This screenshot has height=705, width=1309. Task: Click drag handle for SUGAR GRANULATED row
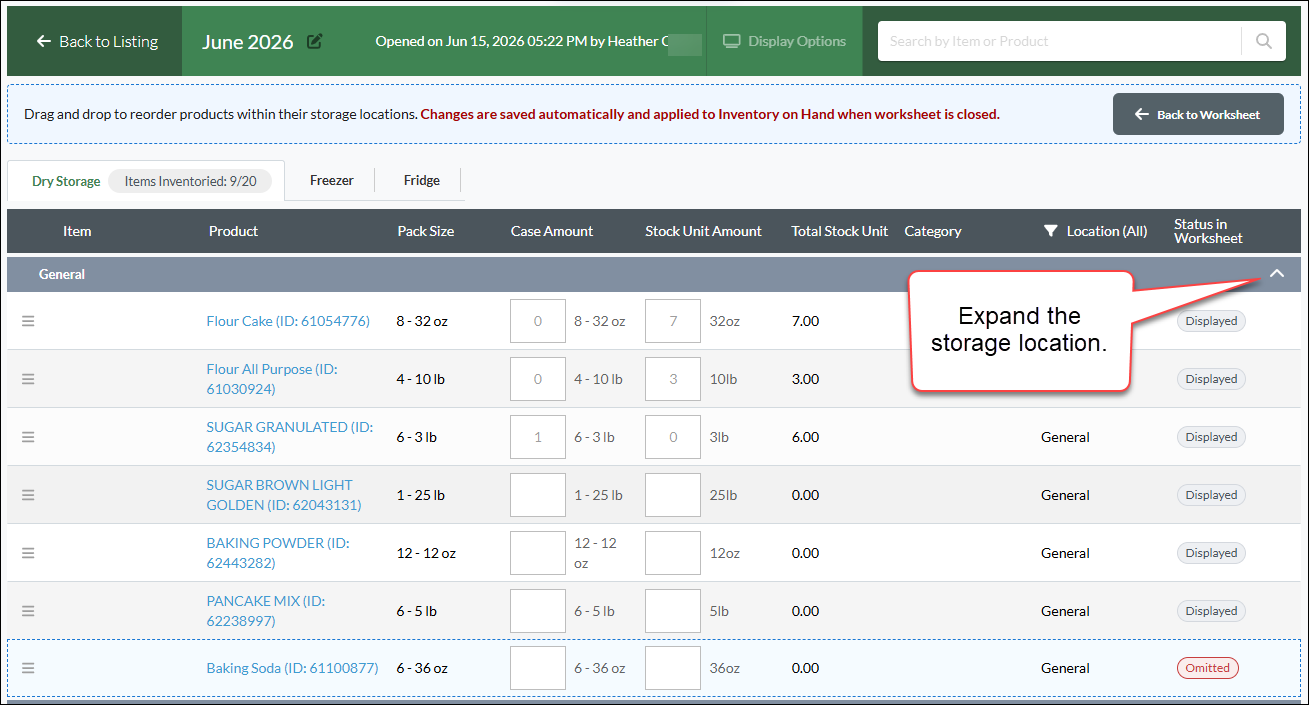pyautogui.click(x=28, y=437)
